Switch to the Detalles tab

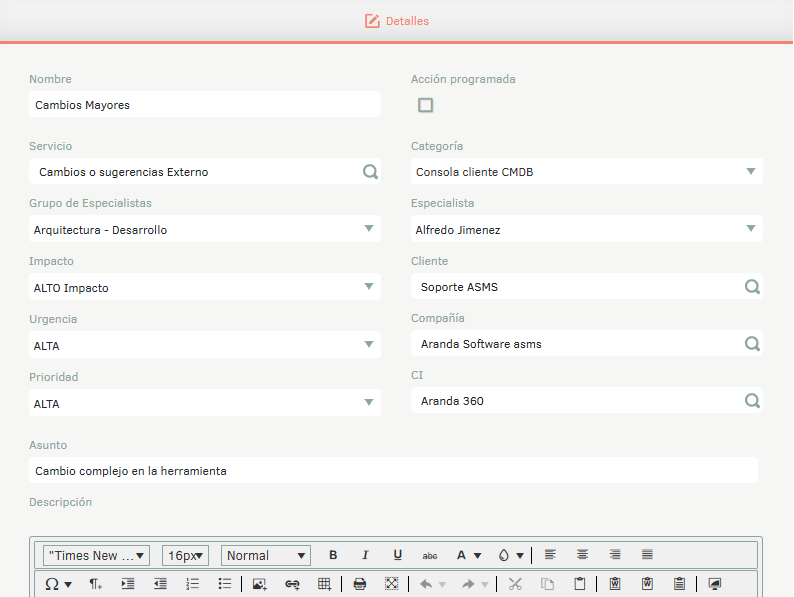397,21
